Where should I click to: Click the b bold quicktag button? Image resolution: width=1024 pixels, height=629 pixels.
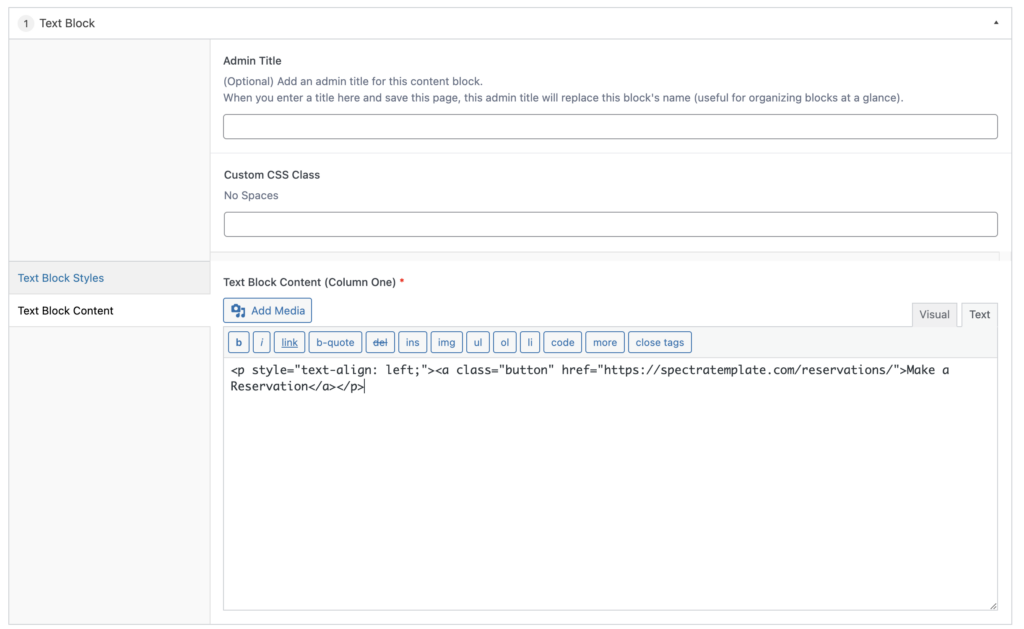click(238, 342)
